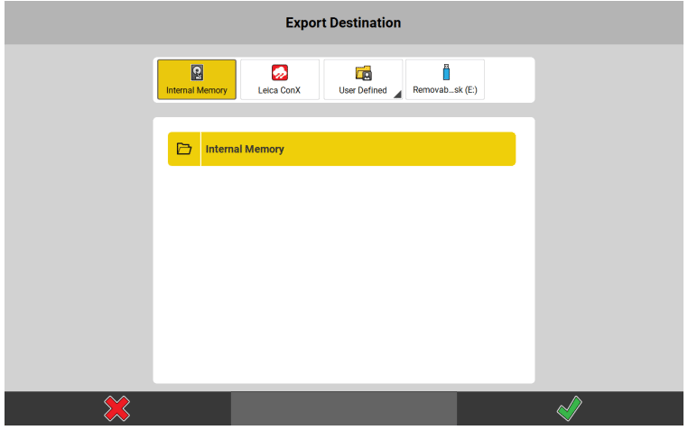Switch to the Leica ConX tab label
The height and width of the screenshot is (430, 688).
pos(280,91)
